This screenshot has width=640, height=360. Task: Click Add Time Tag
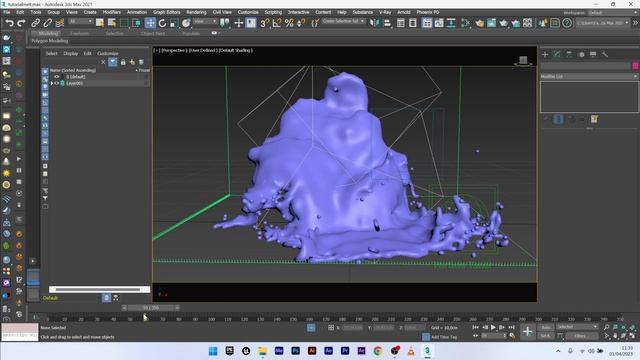pos(444,337)
